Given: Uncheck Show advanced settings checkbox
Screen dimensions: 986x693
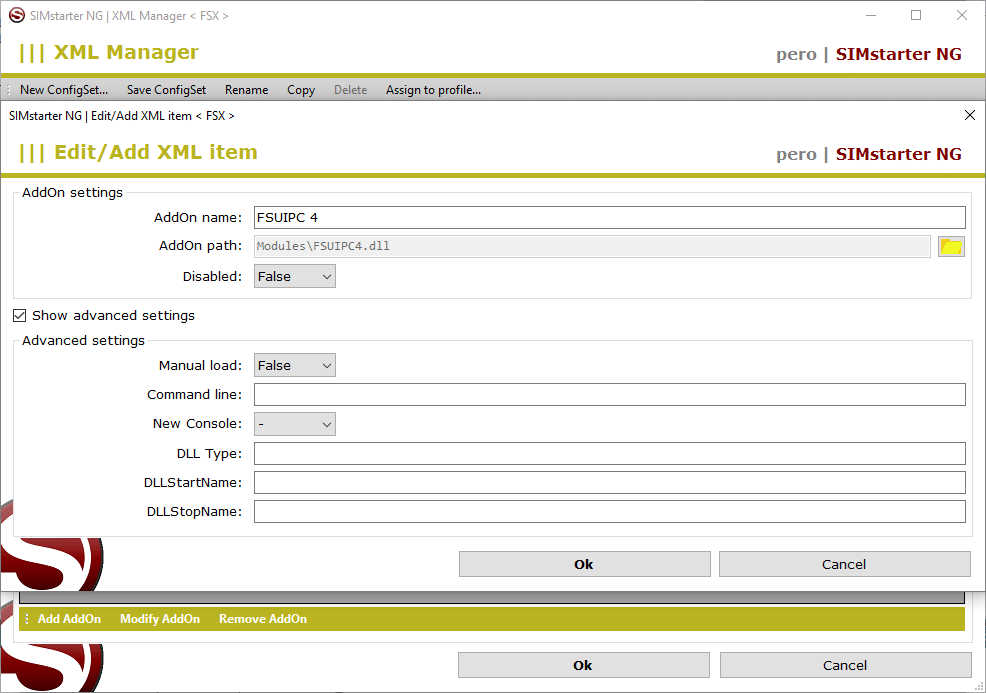Looking at the screenshot, I should [x=20, y=316].
